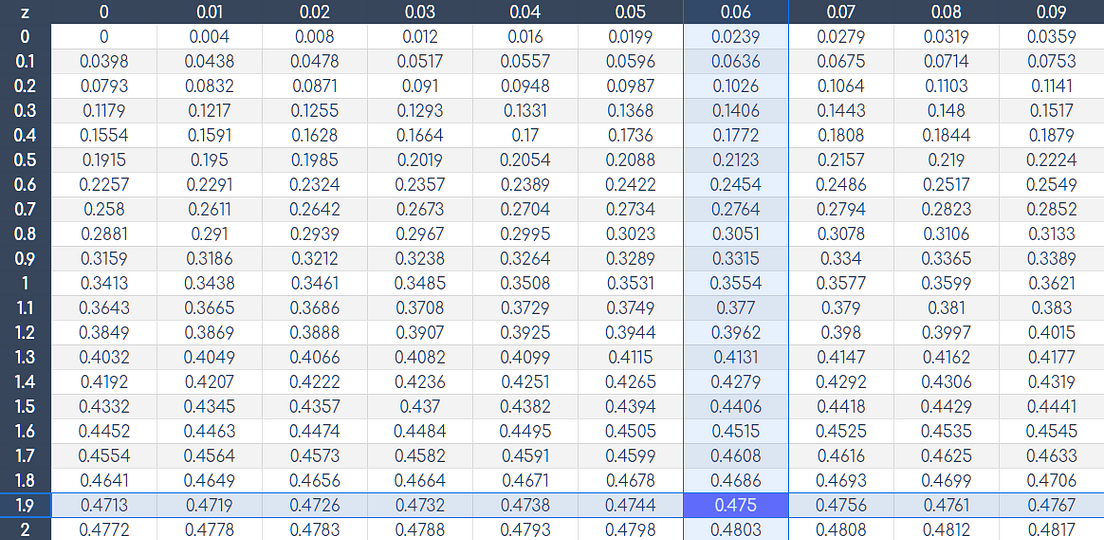
Task: Click the cell reading 0.2734
Action: click(630, 209)
